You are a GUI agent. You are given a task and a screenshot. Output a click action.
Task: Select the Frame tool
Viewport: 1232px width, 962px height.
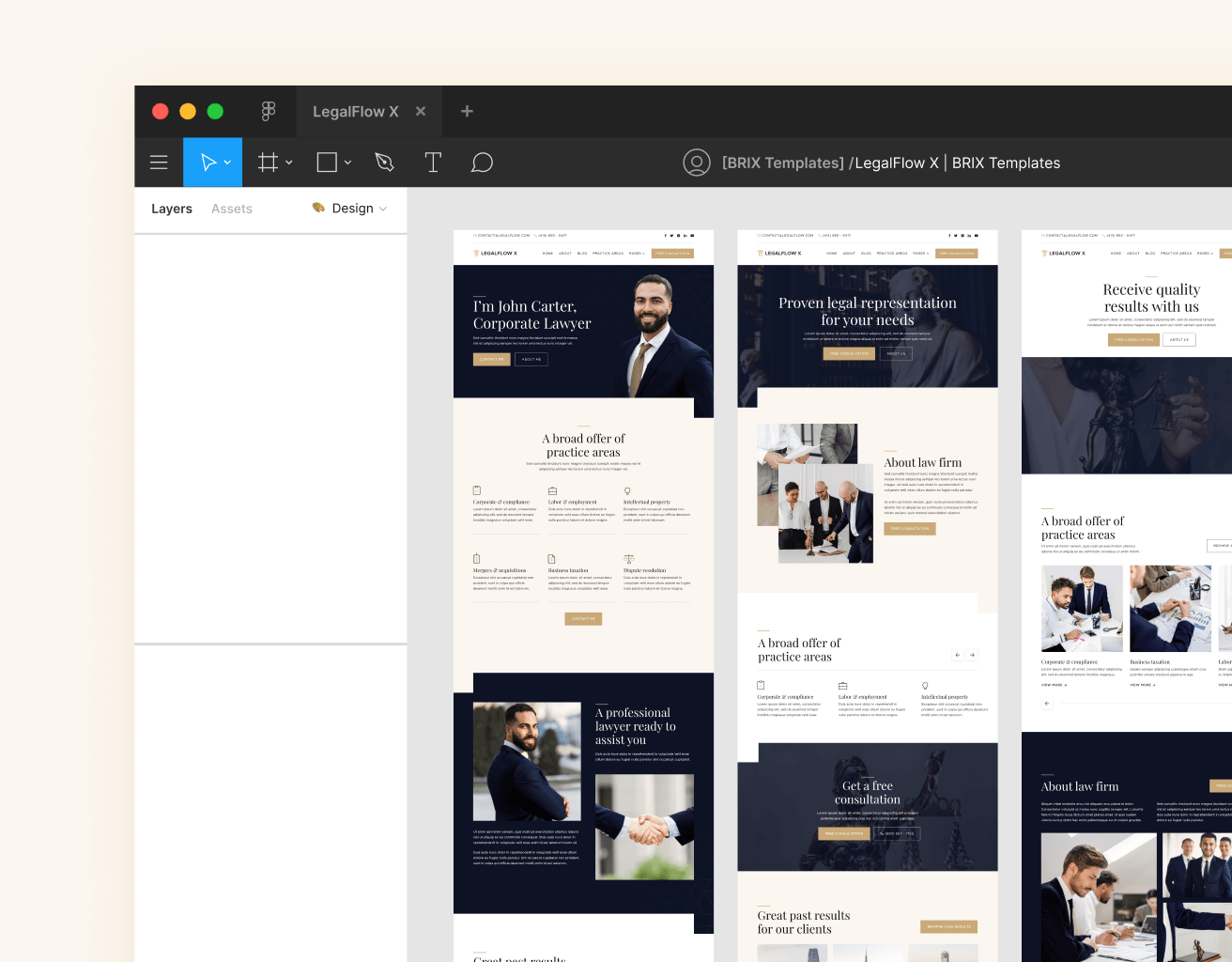267,162
